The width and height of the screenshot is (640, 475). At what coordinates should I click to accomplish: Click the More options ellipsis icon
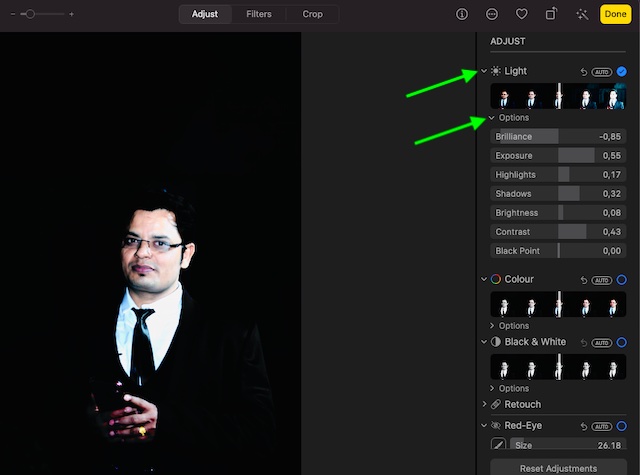click(x=491, y=14)
